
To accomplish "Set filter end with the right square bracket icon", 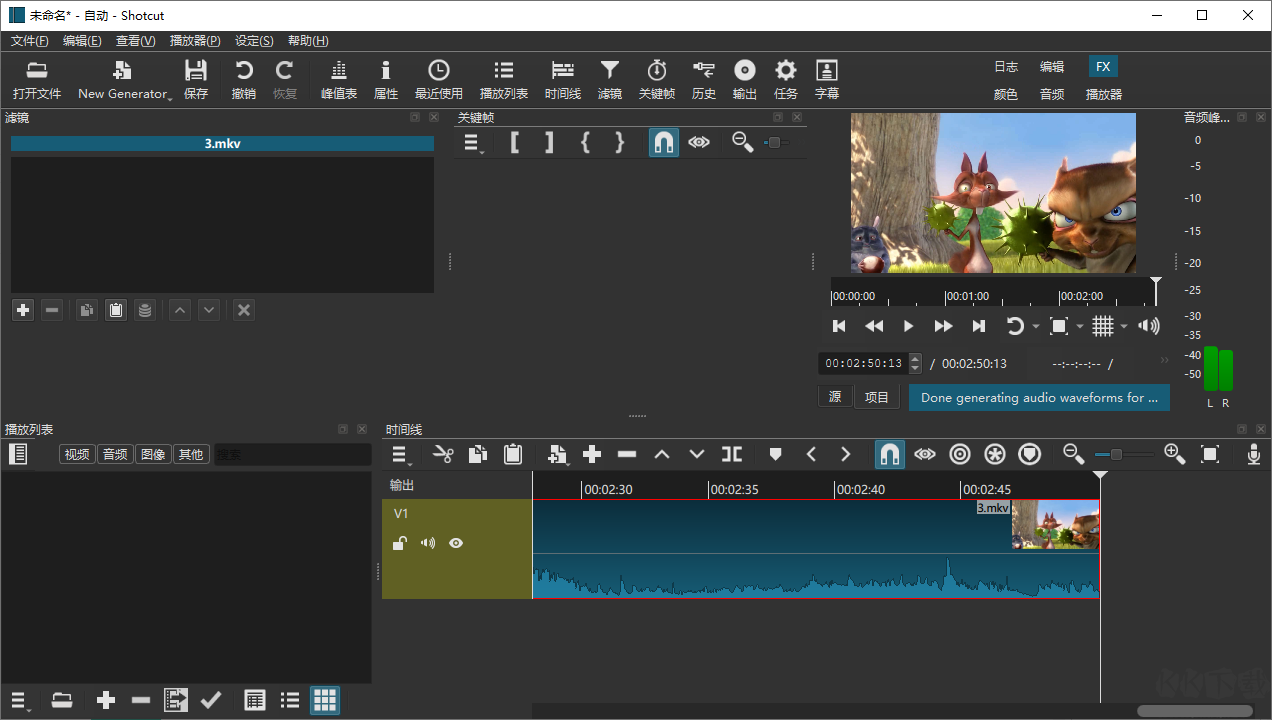I will point(549,142).
